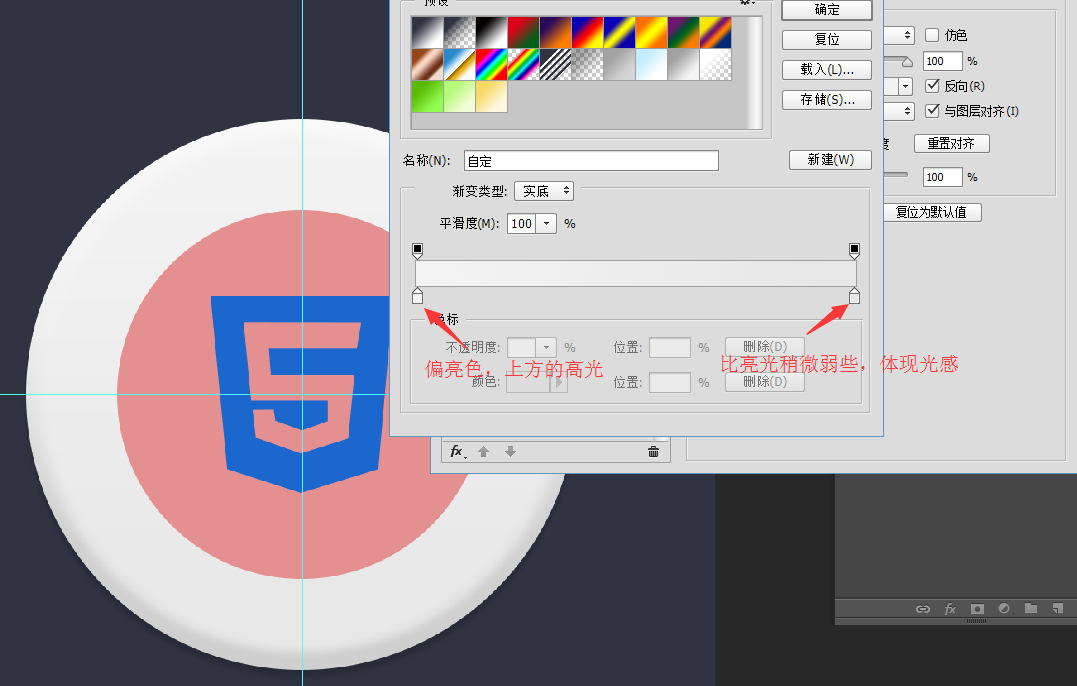Open the 渐变类型 gradient type dropdown
The width and height of the screenshot is (1077, 686).
pyautogui.click(x=544, y=191)
